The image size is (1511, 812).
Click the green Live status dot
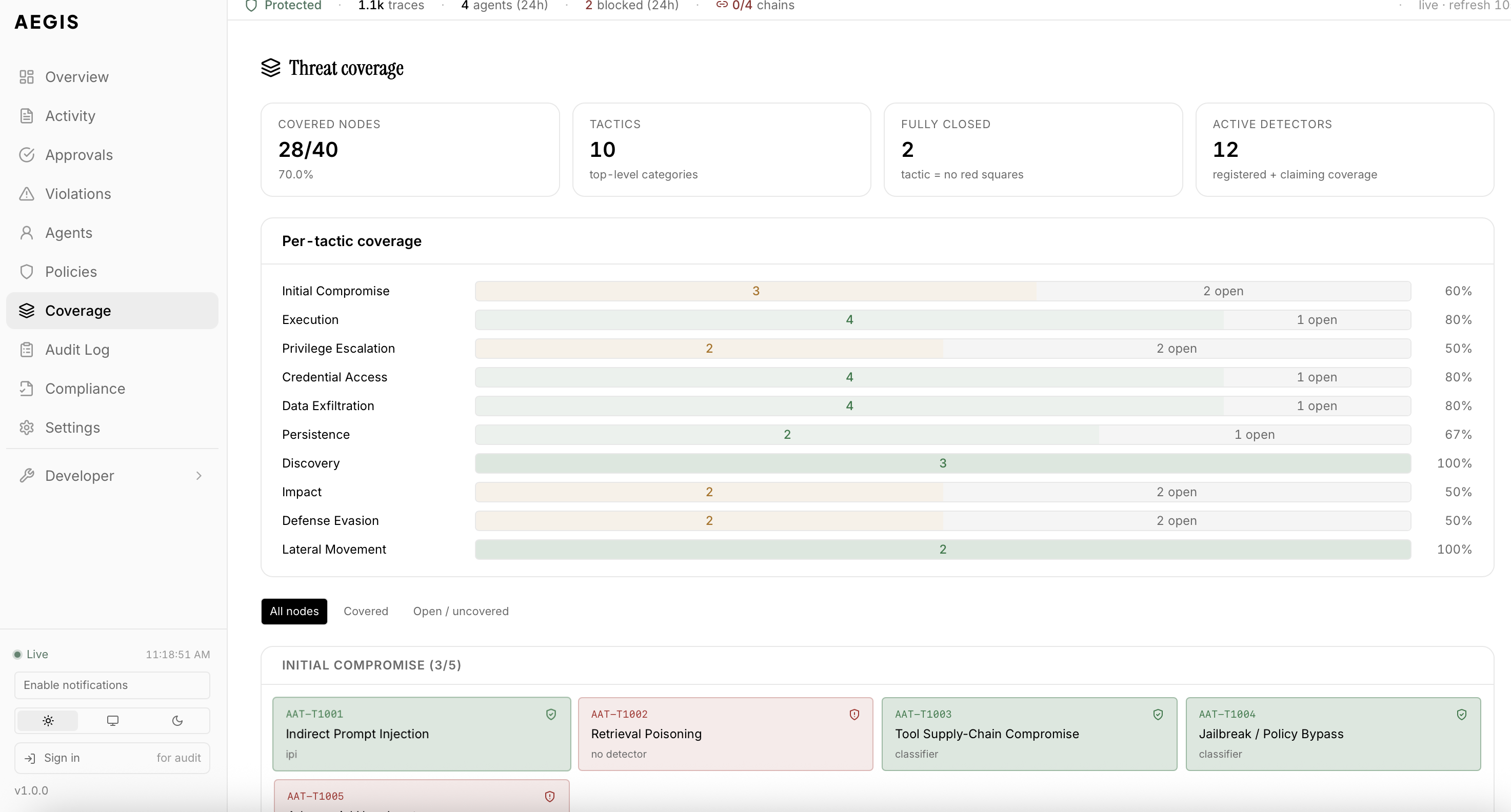pos(17,654)
